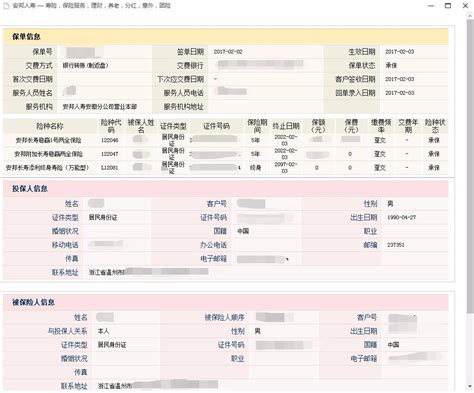Minimize the insurance policy window
474x393 pixels.
point(431,6)
